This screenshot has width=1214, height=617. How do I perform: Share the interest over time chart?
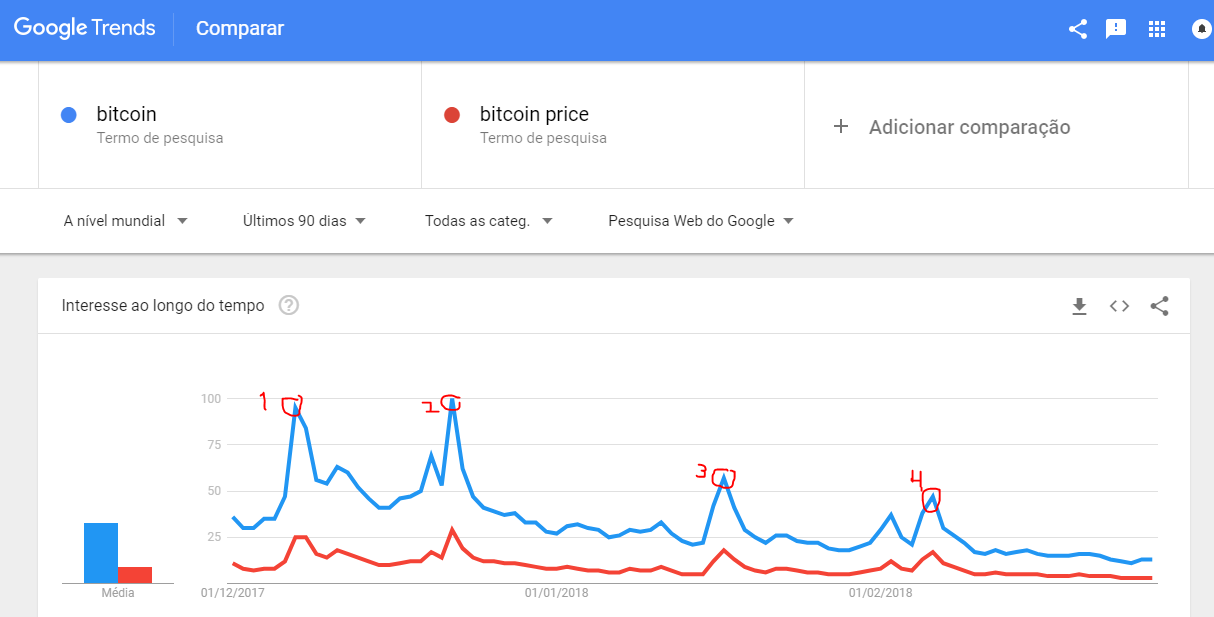1159,306
